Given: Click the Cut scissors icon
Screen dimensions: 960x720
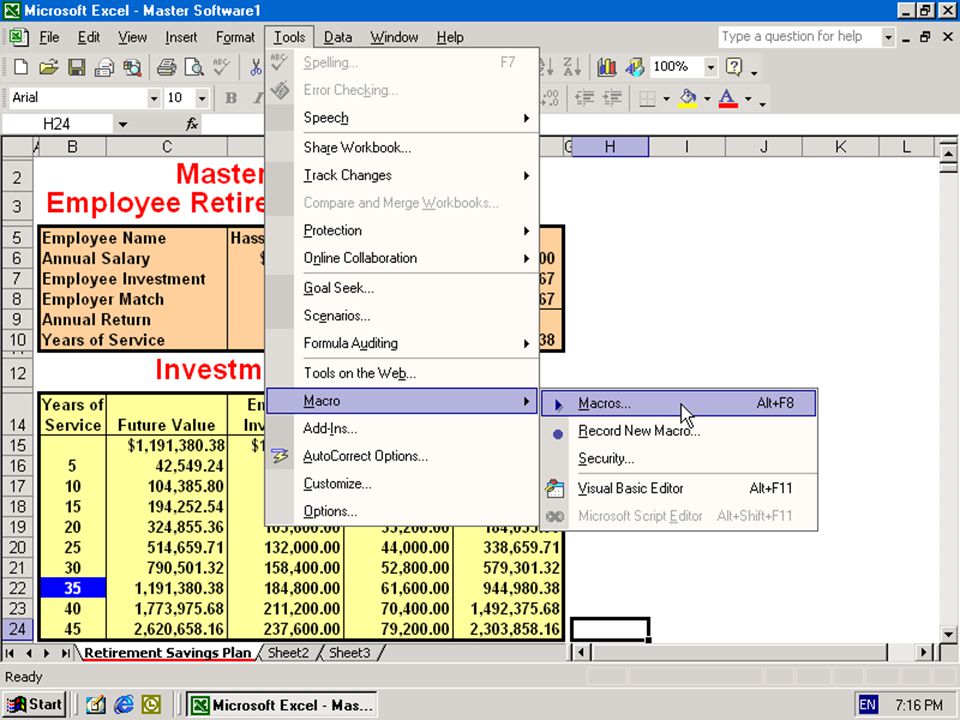Looking at the screenshot, I should click(x=256, y=67).
